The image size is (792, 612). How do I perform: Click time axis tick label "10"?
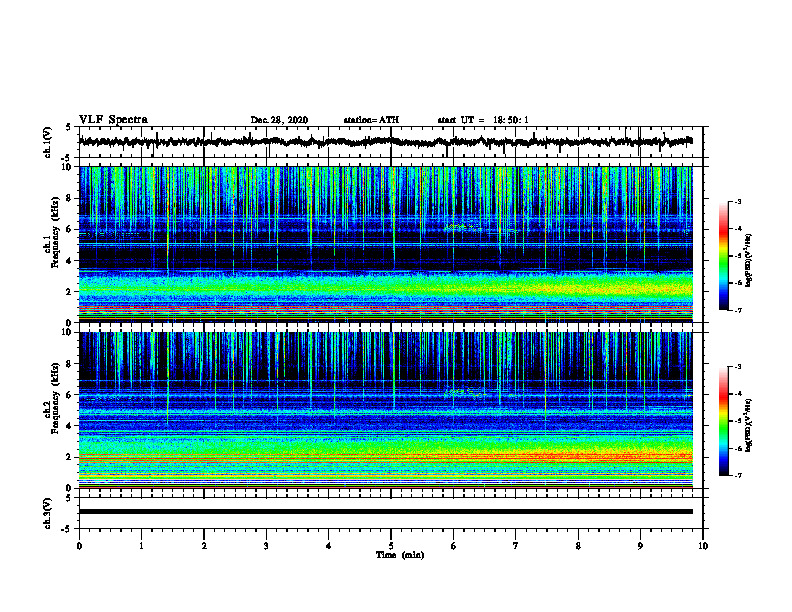click(x=703, y=546)
